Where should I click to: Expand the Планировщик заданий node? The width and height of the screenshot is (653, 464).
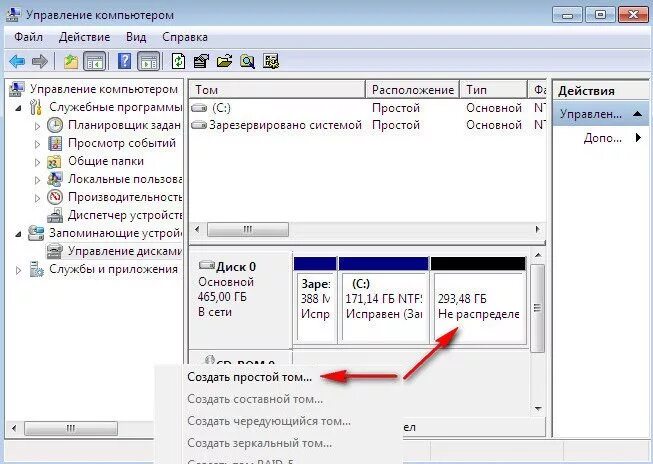click(37, 126)
